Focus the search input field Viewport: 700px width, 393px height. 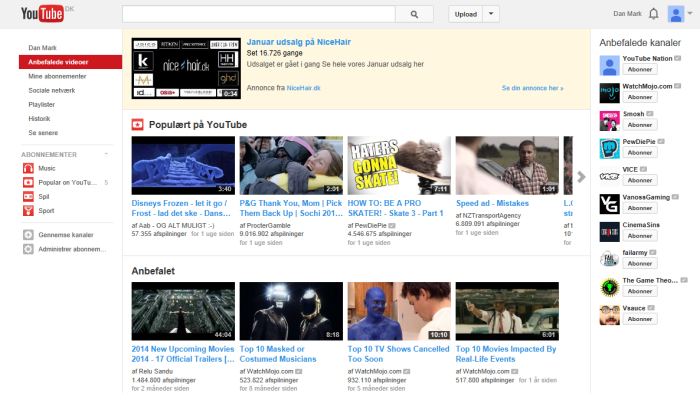pyautogui.click(x=259, y=14)
